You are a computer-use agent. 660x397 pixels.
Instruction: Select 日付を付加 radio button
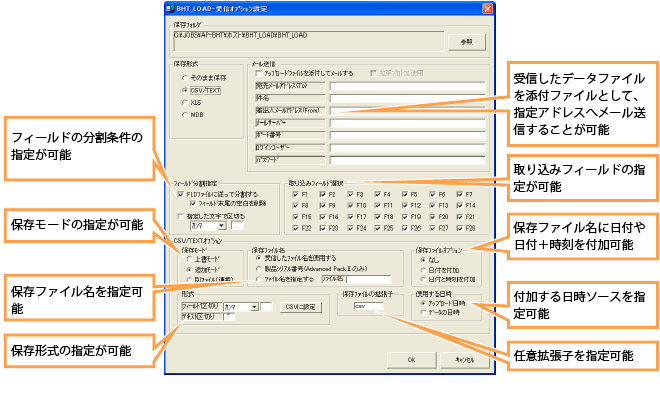(x=423, y=270)
